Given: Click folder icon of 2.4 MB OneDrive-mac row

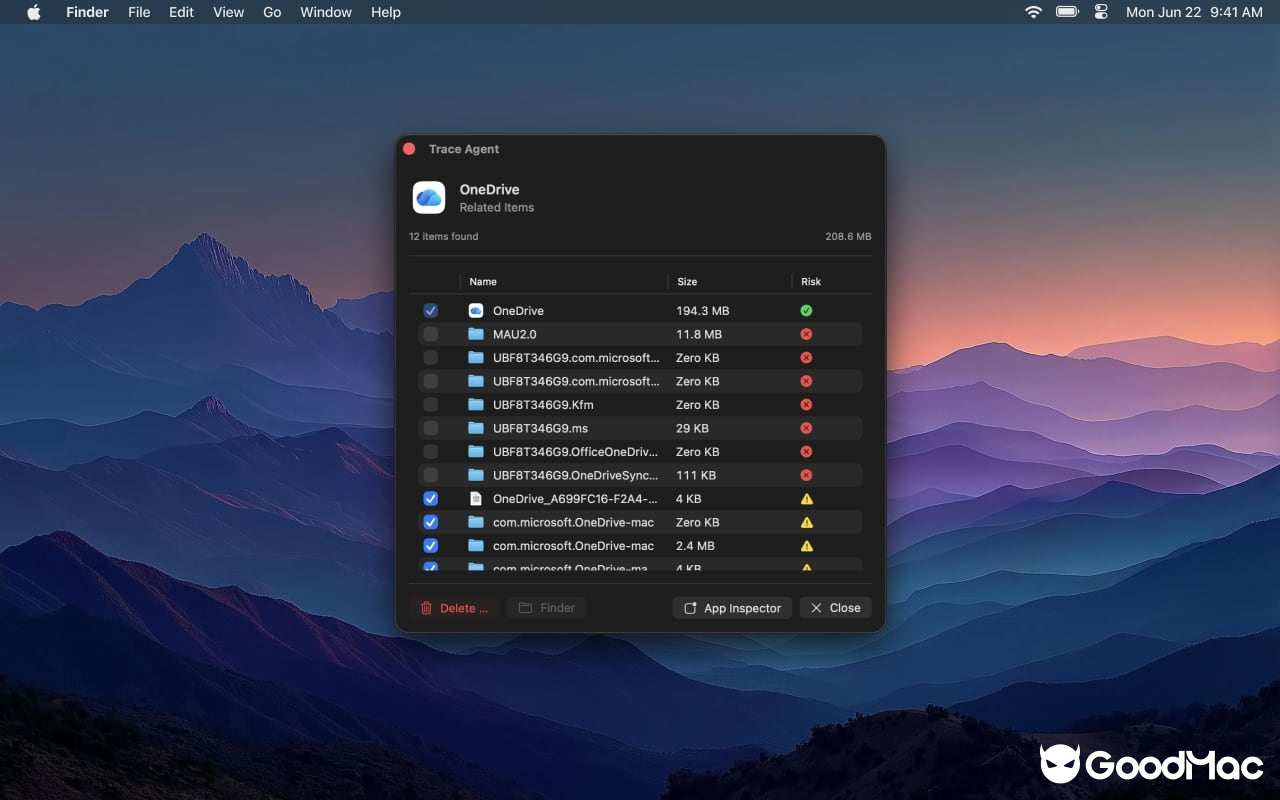Looking at the screenshot, I should point(476,546).
